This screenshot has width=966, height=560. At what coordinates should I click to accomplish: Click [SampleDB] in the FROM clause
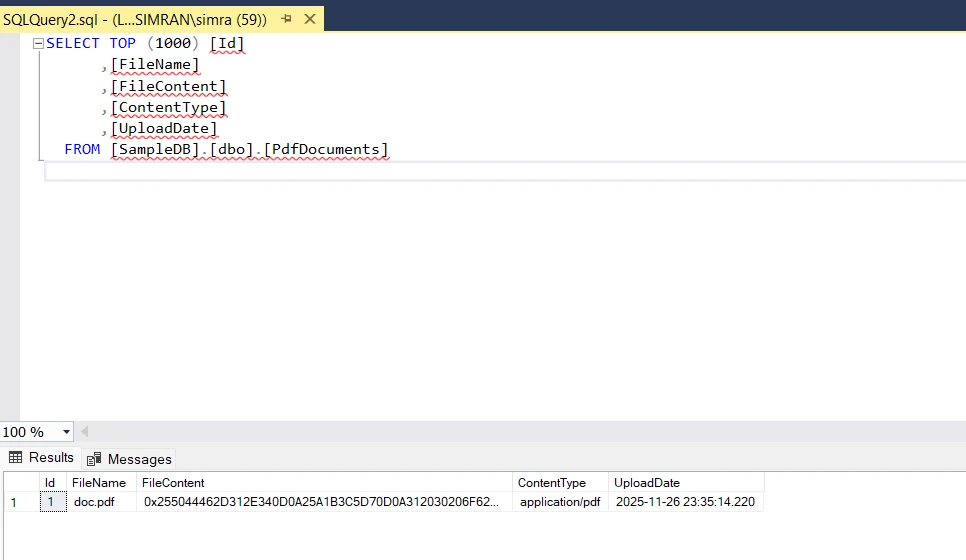[155, 150]
